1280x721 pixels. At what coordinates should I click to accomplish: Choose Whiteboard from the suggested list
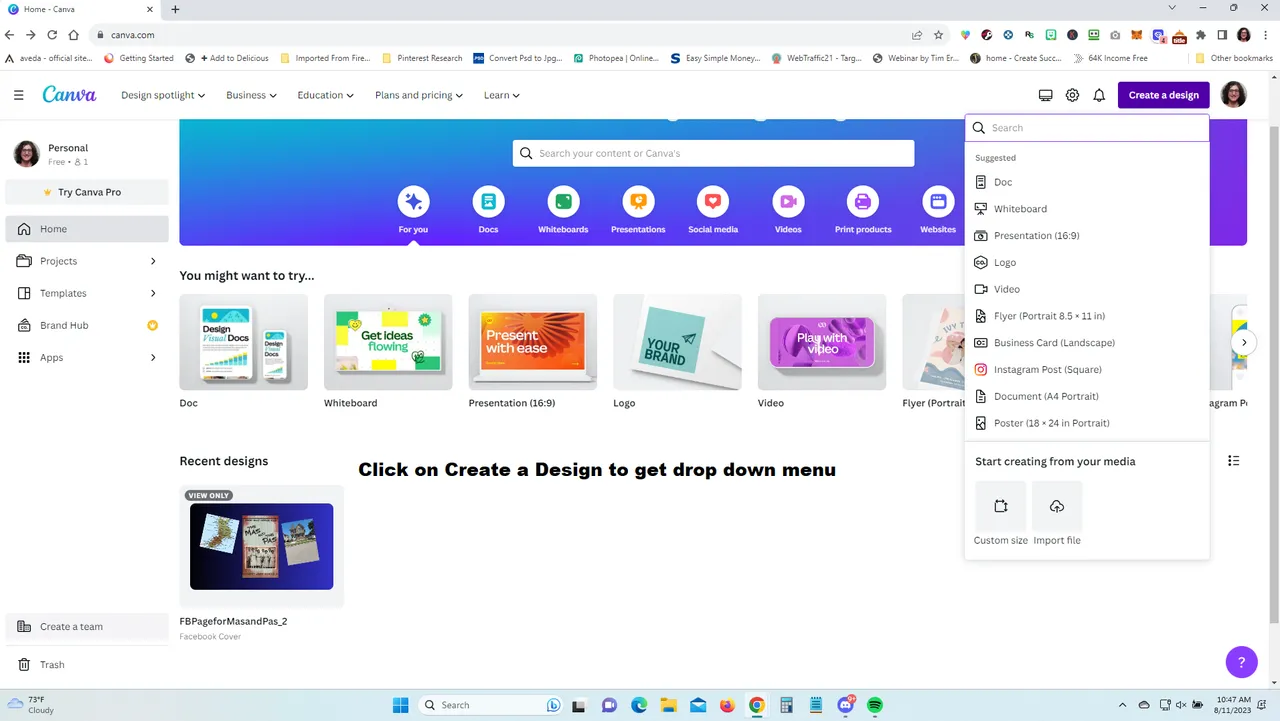1087,209
